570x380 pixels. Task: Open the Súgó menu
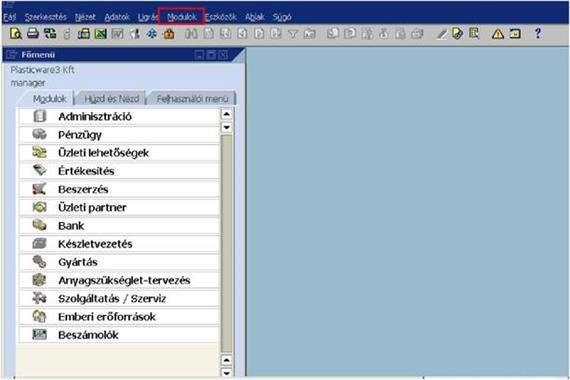tap(282, 17)
